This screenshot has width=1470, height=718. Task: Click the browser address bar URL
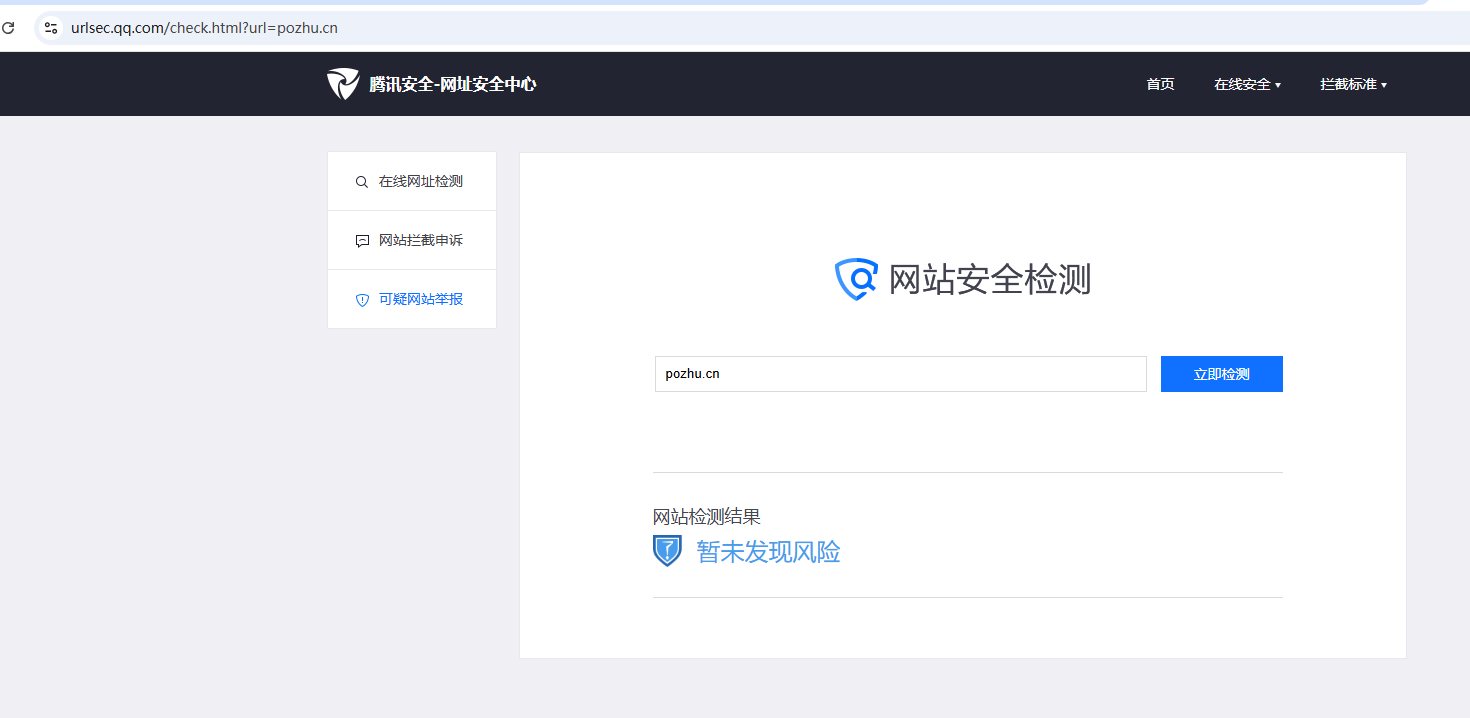204,28
